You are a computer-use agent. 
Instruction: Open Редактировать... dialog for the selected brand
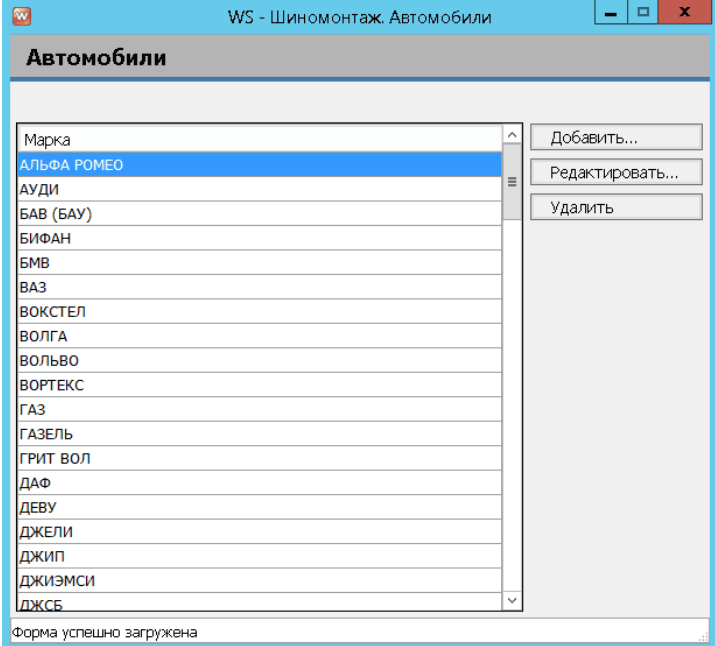[x=615, y=173]
